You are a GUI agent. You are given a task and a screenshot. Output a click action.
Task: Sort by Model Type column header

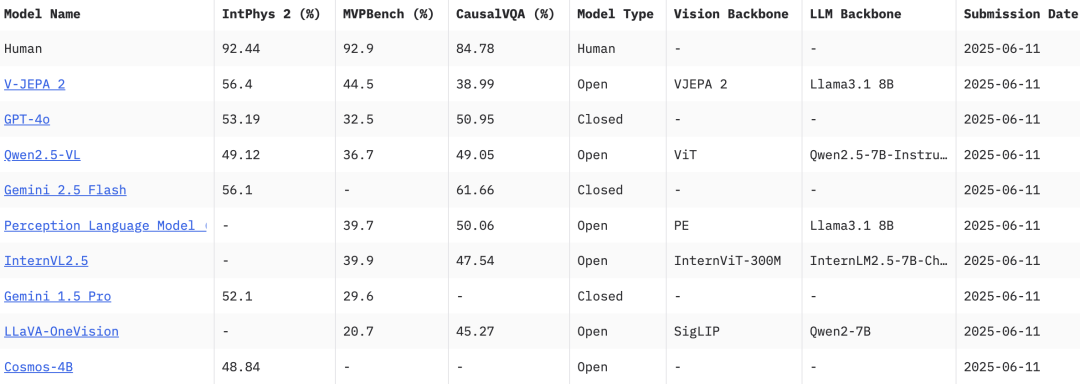pyautogui.click(x=615, y=14)
